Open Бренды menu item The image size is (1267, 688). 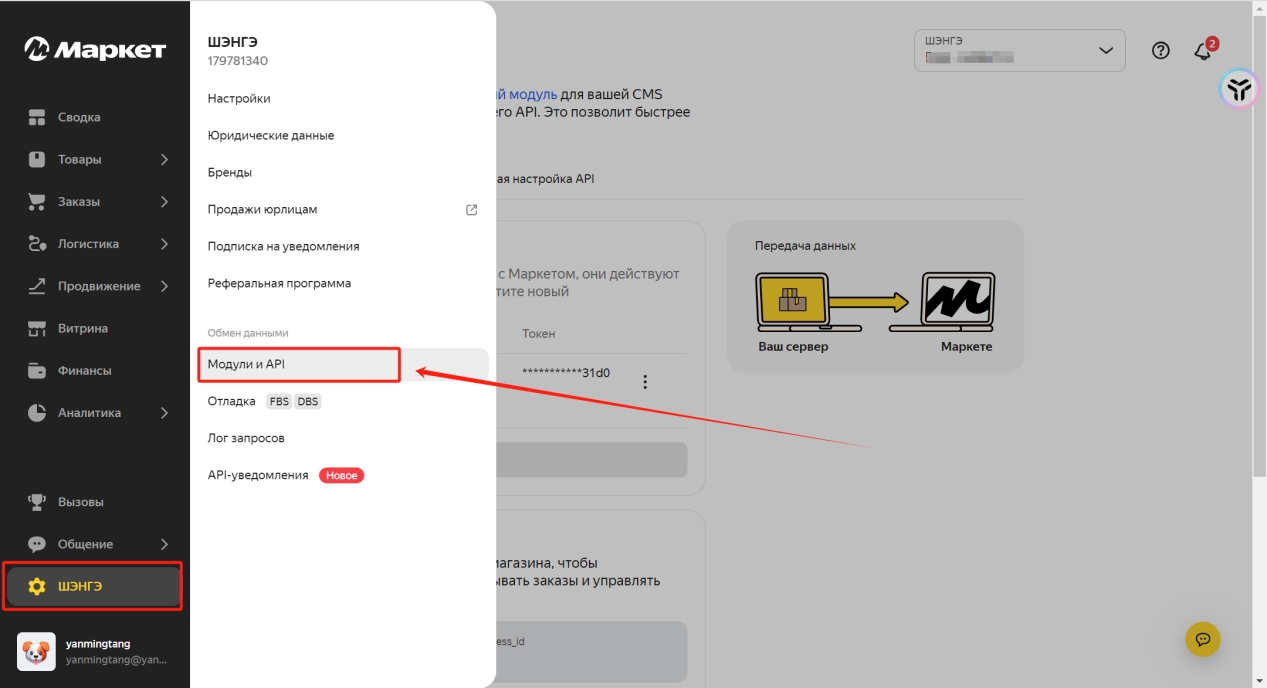pos(230,172)
